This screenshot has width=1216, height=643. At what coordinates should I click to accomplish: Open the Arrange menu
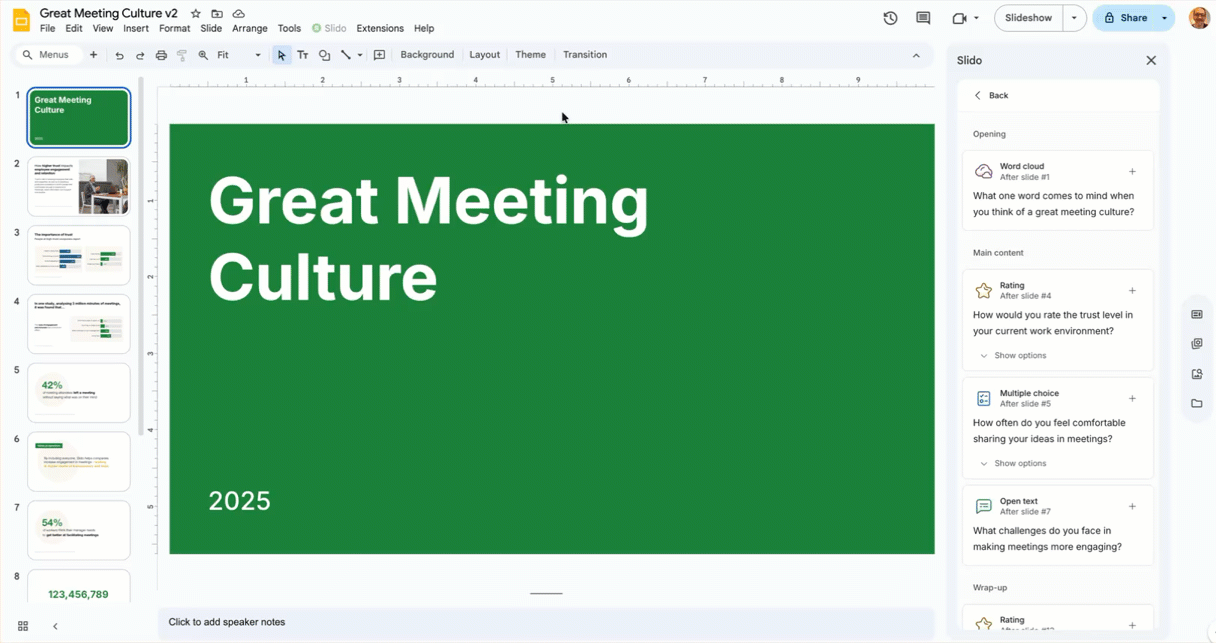250,29
